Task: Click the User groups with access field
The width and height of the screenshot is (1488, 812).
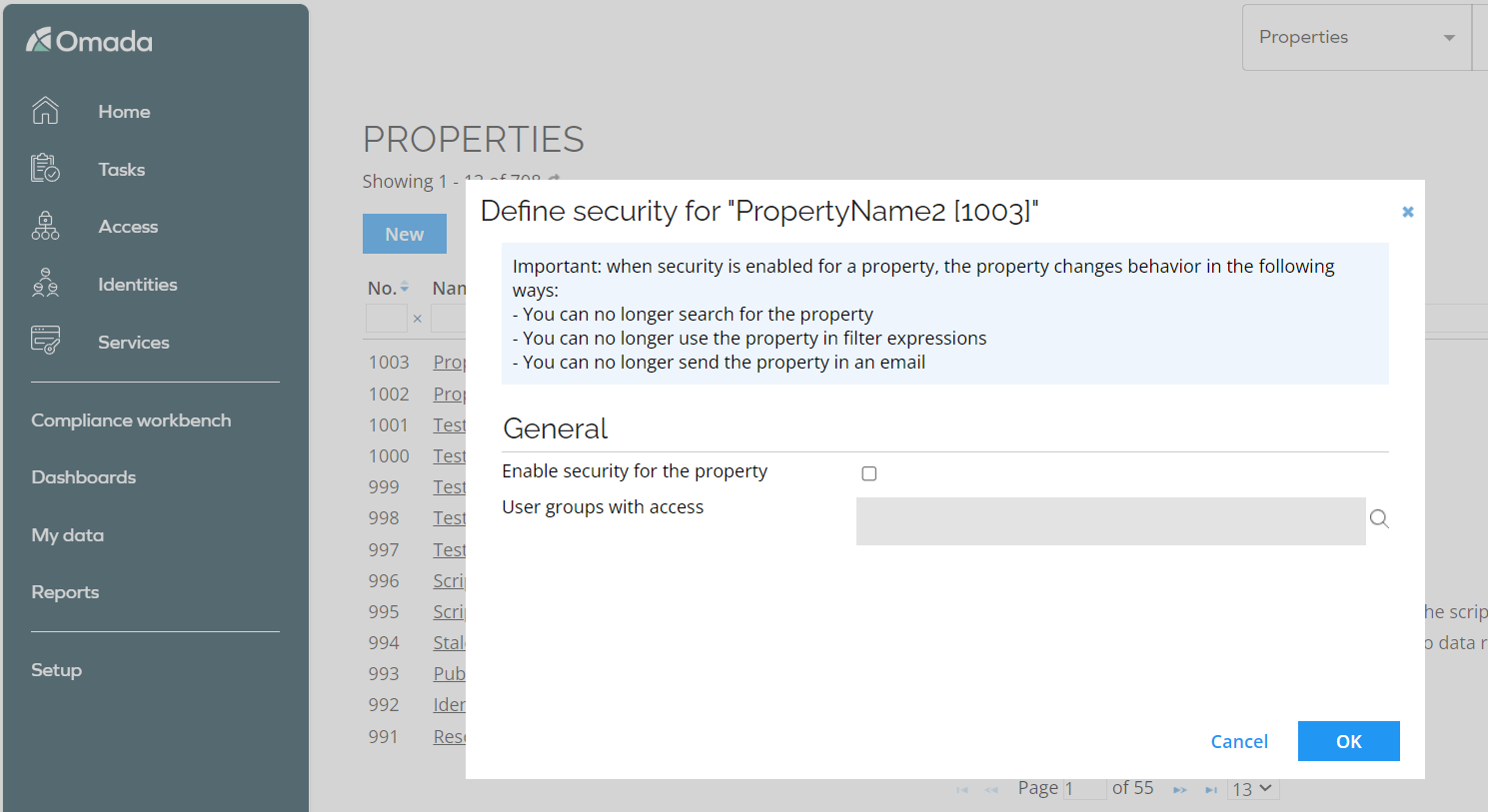Action: pyautogui.click(x=1110, y=520)
